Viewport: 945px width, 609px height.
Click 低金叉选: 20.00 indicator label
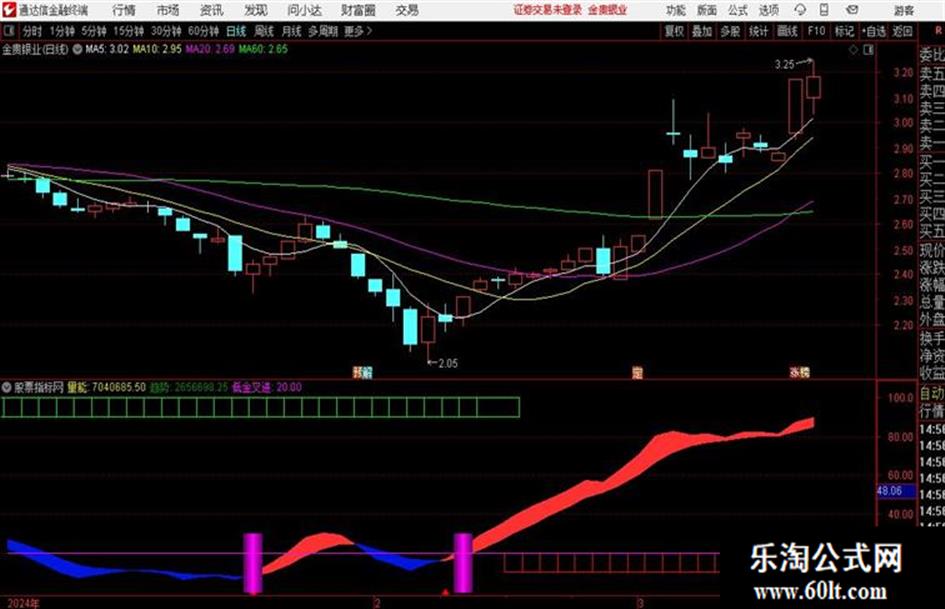[x=267, y=387]
